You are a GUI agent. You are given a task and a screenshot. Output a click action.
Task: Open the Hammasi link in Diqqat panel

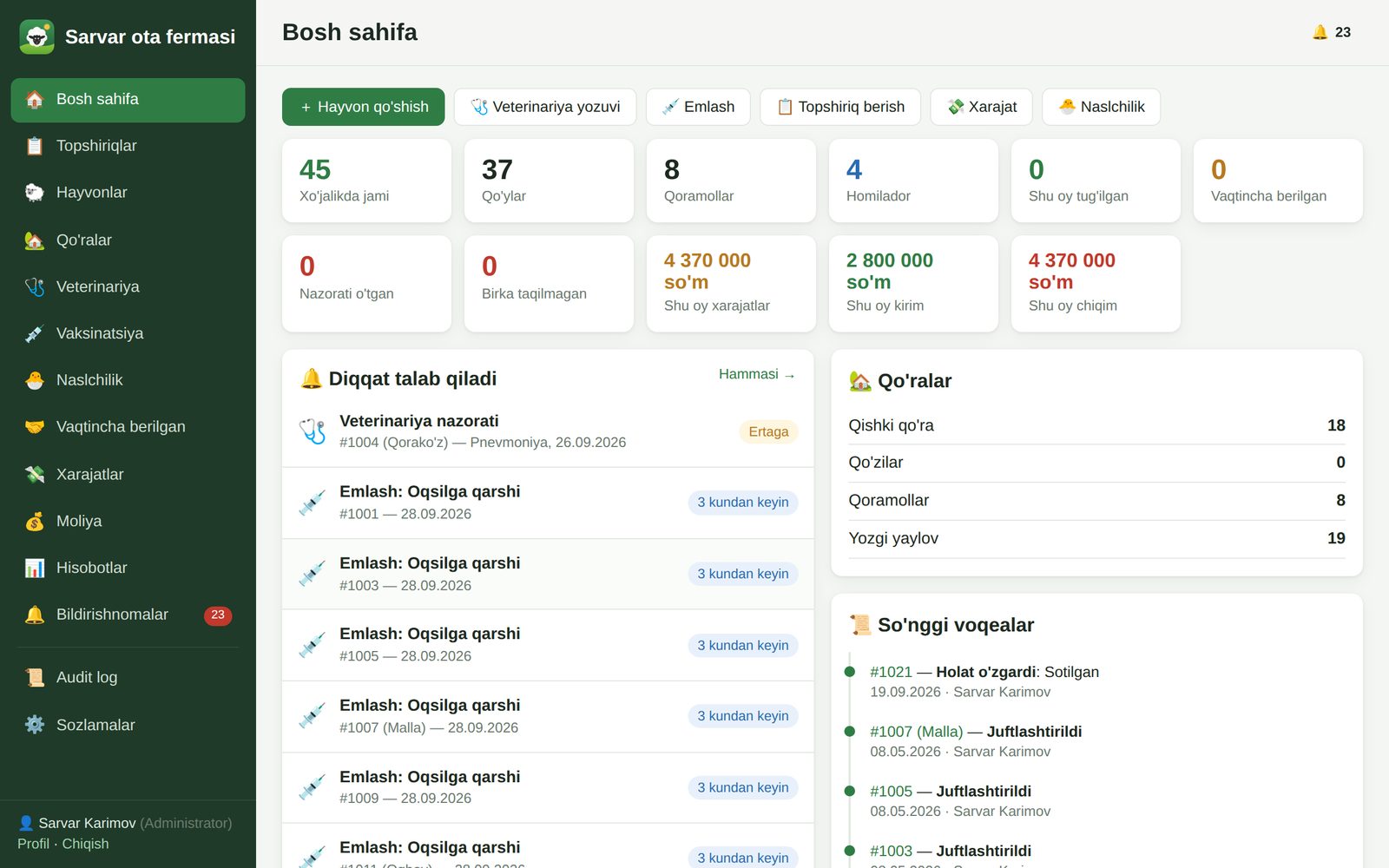(x=757, y=374)
